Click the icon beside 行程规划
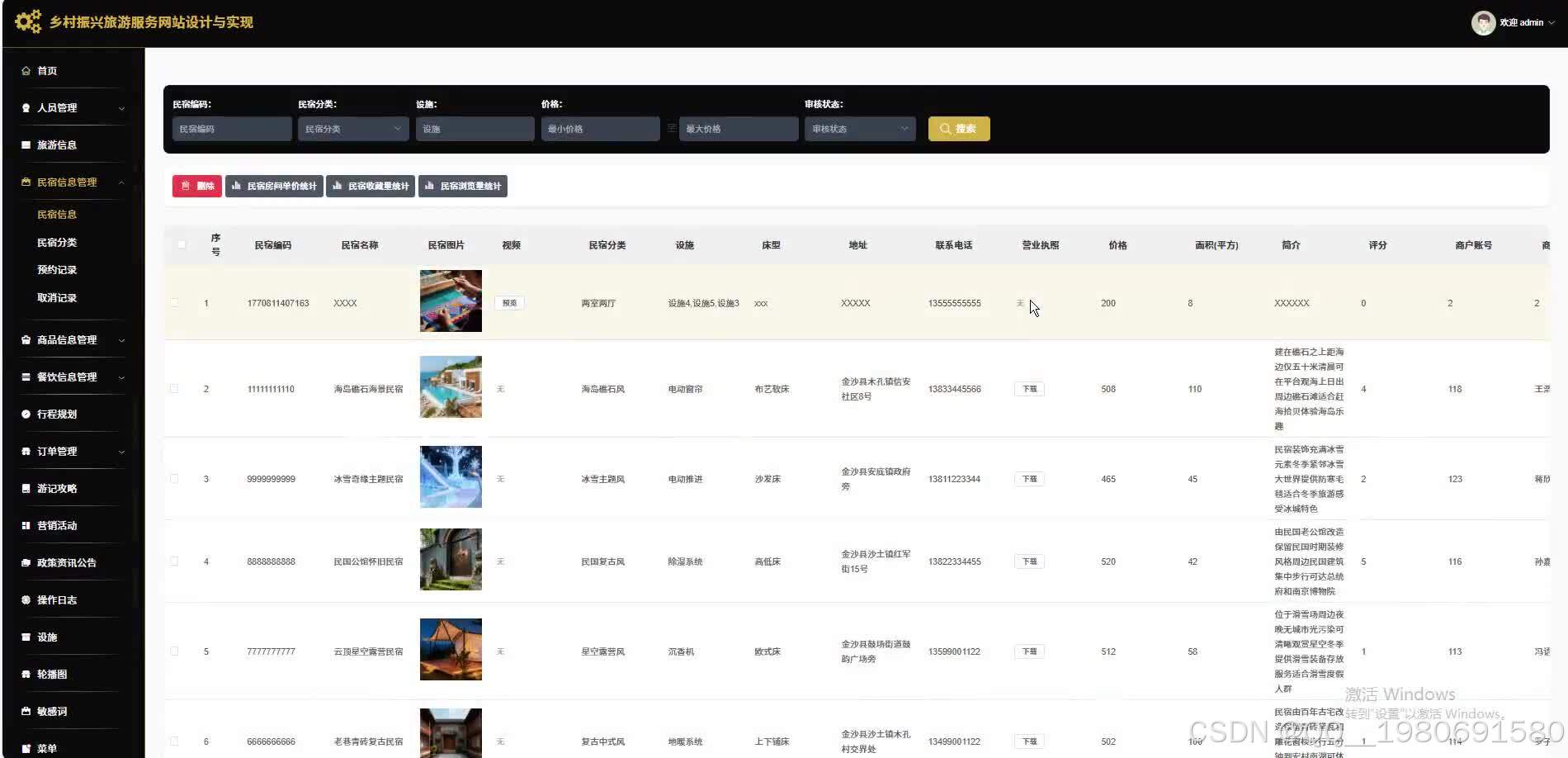This screenshot has height=758, width=1568. 26,415
